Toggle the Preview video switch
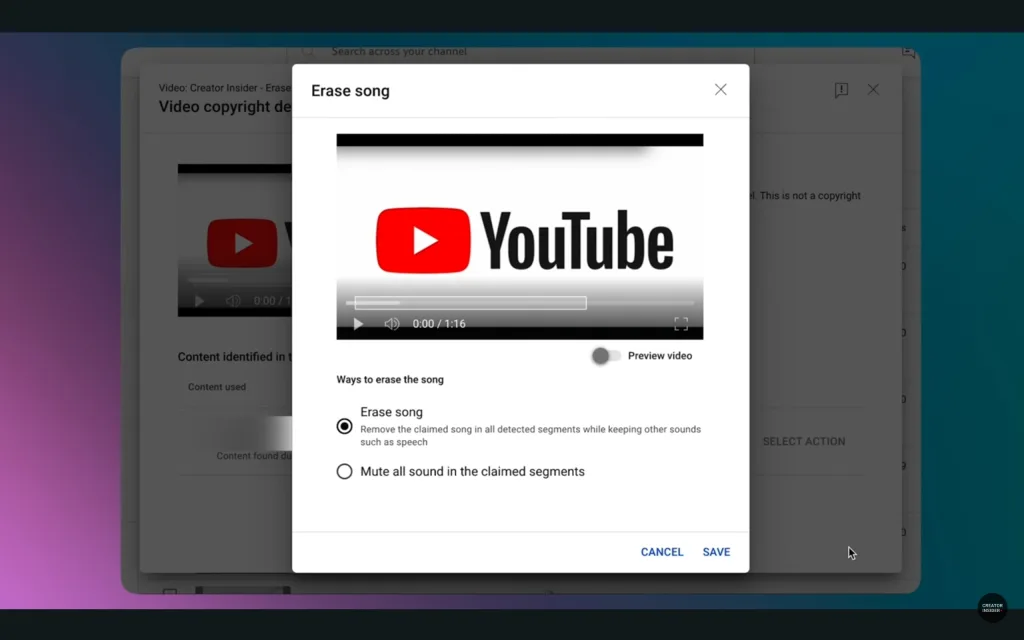 [x=606, y=356]
